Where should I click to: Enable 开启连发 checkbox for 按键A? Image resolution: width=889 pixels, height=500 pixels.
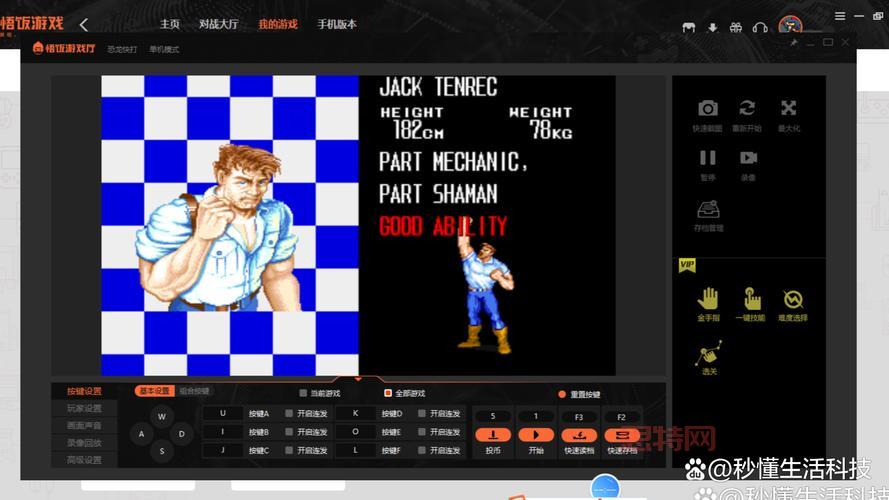point(289,413)
